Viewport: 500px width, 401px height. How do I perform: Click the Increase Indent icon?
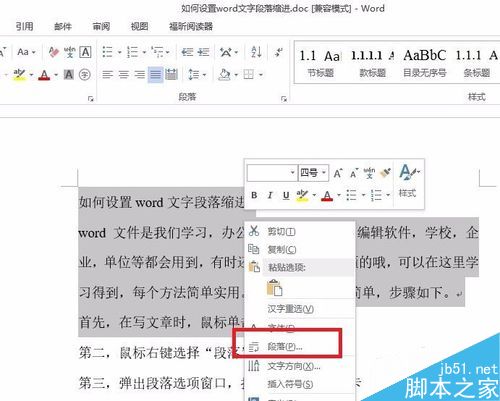pyautogui.click(x=203, y=52)
